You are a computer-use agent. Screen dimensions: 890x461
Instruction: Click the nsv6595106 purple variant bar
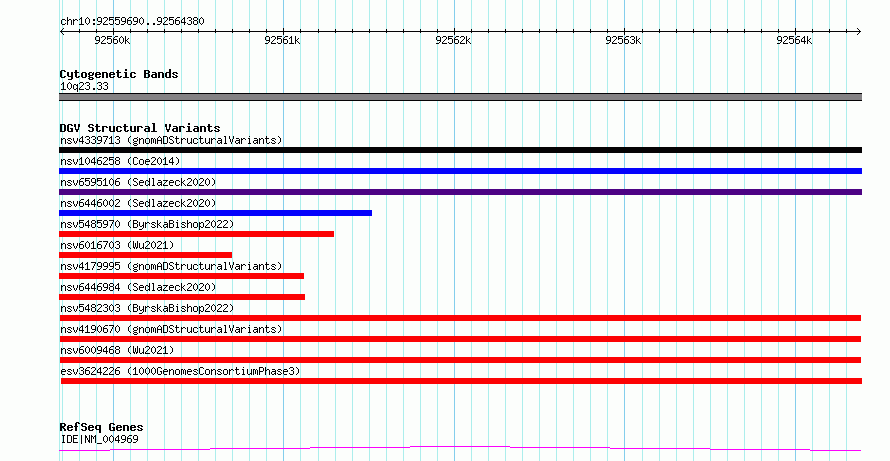pyautogui.click(x=460, y=192)
